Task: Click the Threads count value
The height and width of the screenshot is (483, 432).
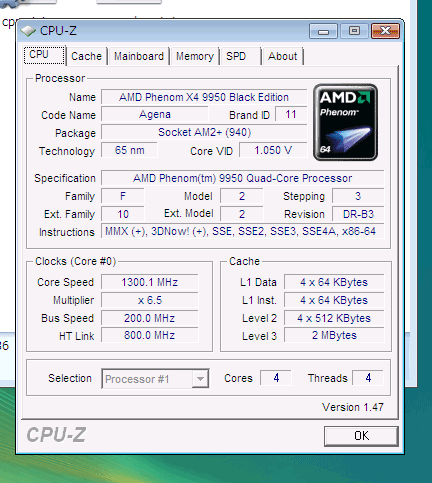Action: [368, 378]
